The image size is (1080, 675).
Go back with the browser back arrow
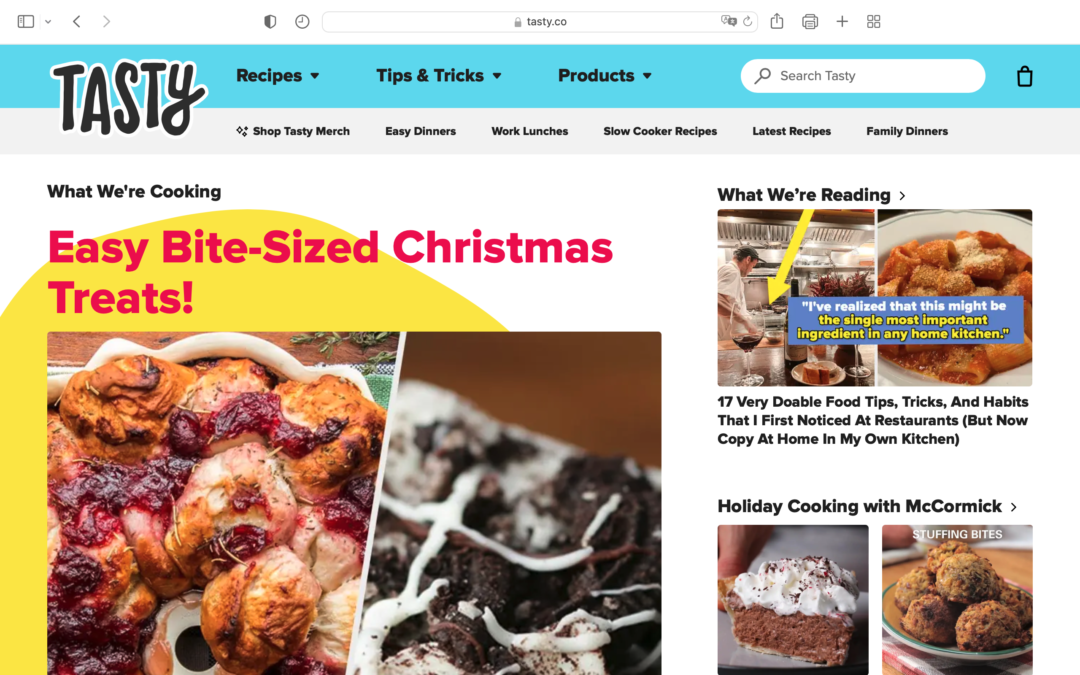pos(76,21)
